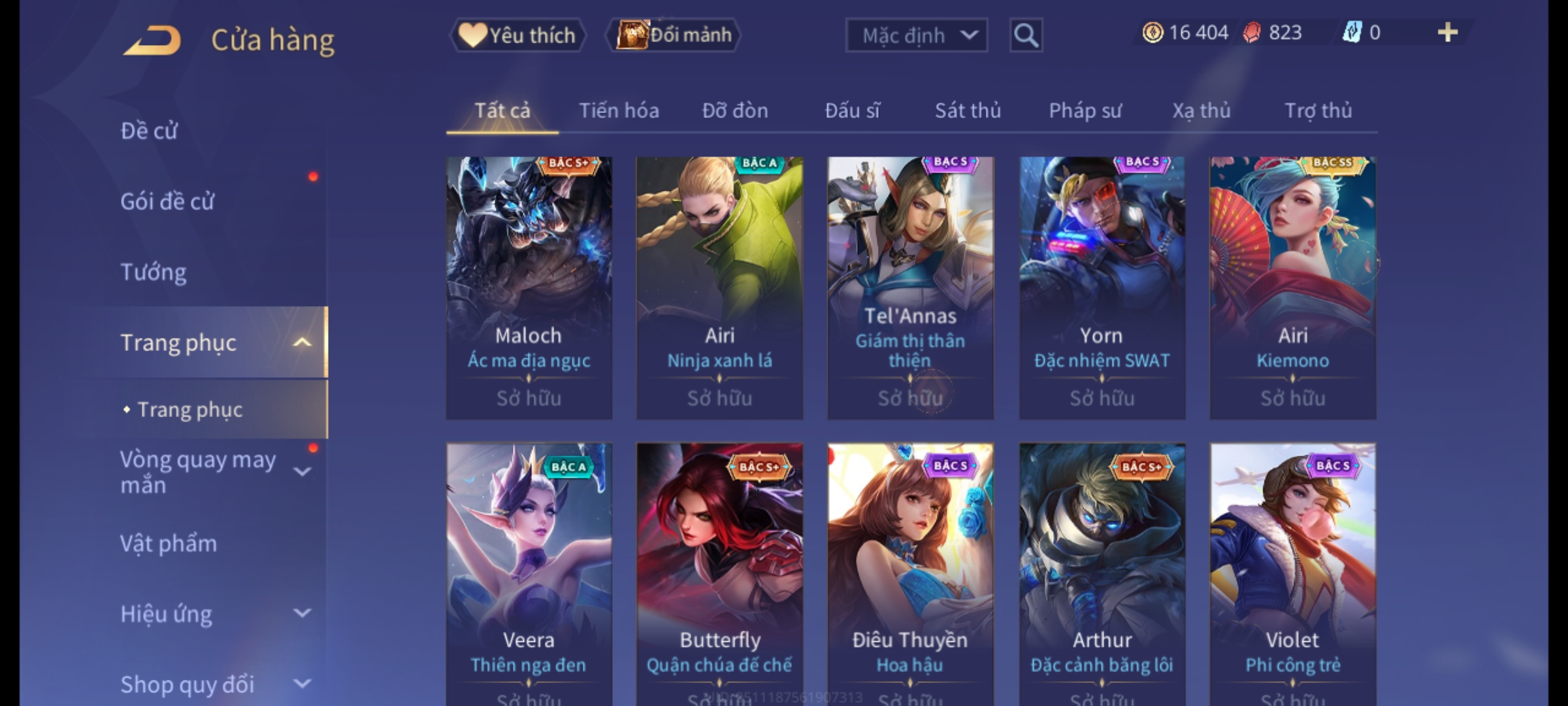Viewport: 1568px width, 706px height.
Task: Open Yêu thích heart favorites
Action: [x=518, y=35]
